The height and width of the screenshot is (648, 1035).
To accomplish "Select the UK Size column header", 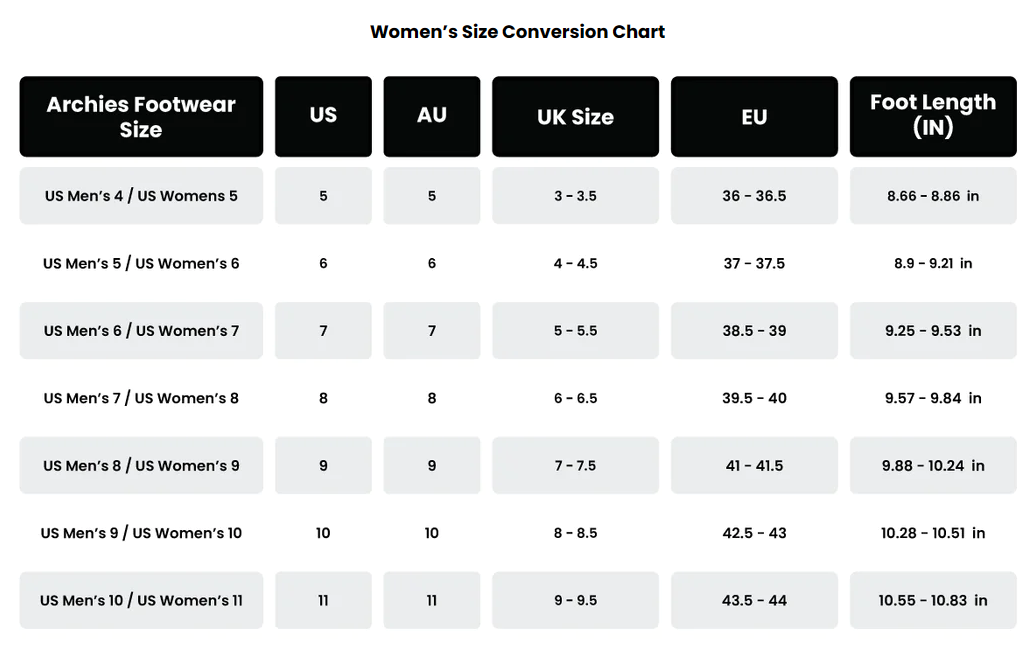I will [575, 117].
